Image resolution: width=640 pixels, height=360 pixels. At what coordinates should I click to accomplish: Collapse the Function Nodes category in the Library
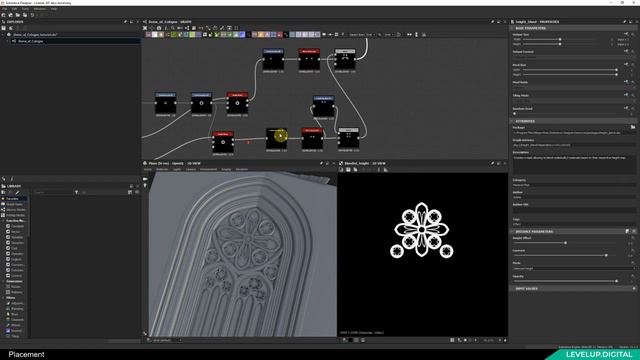tap(3, 221)
